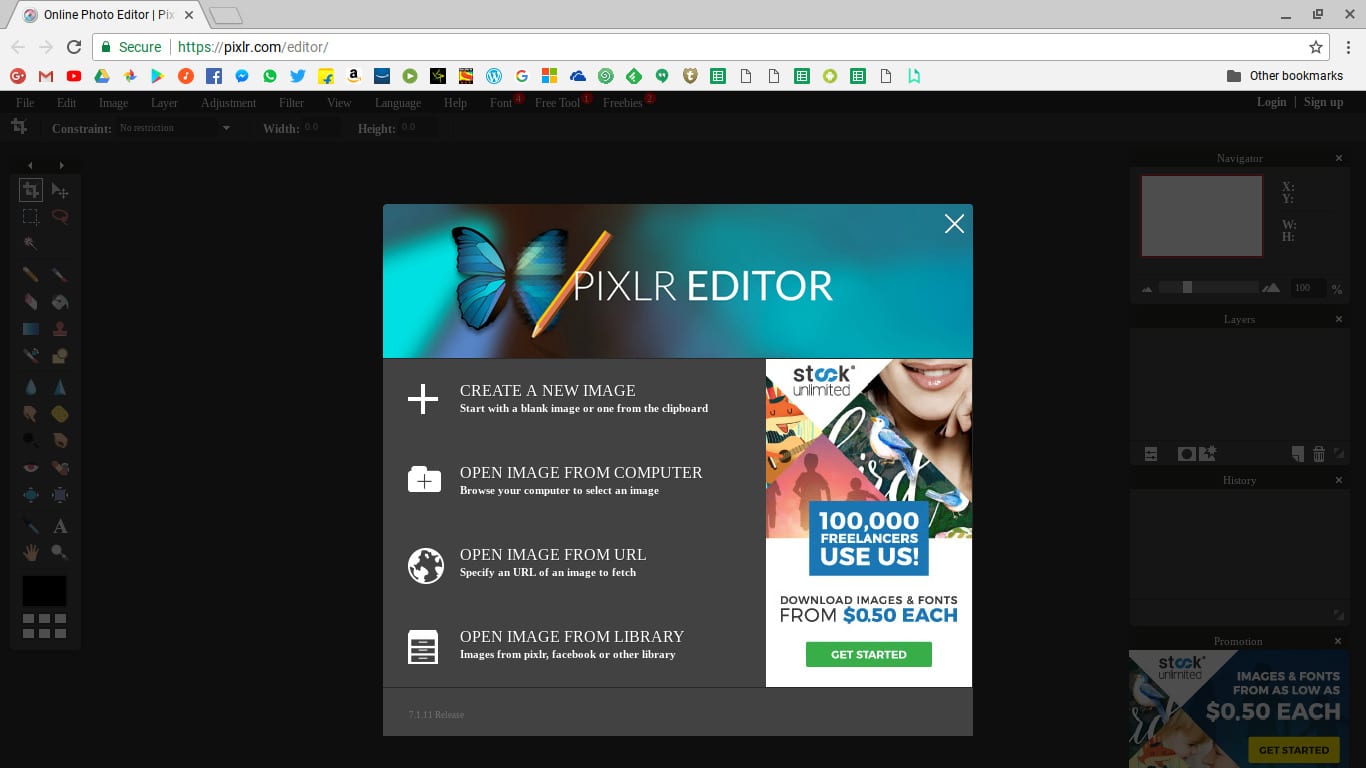Choose the Colorpicker eyedropper tool
Viewport: 1366px width, 768px height.
(31, 525)
